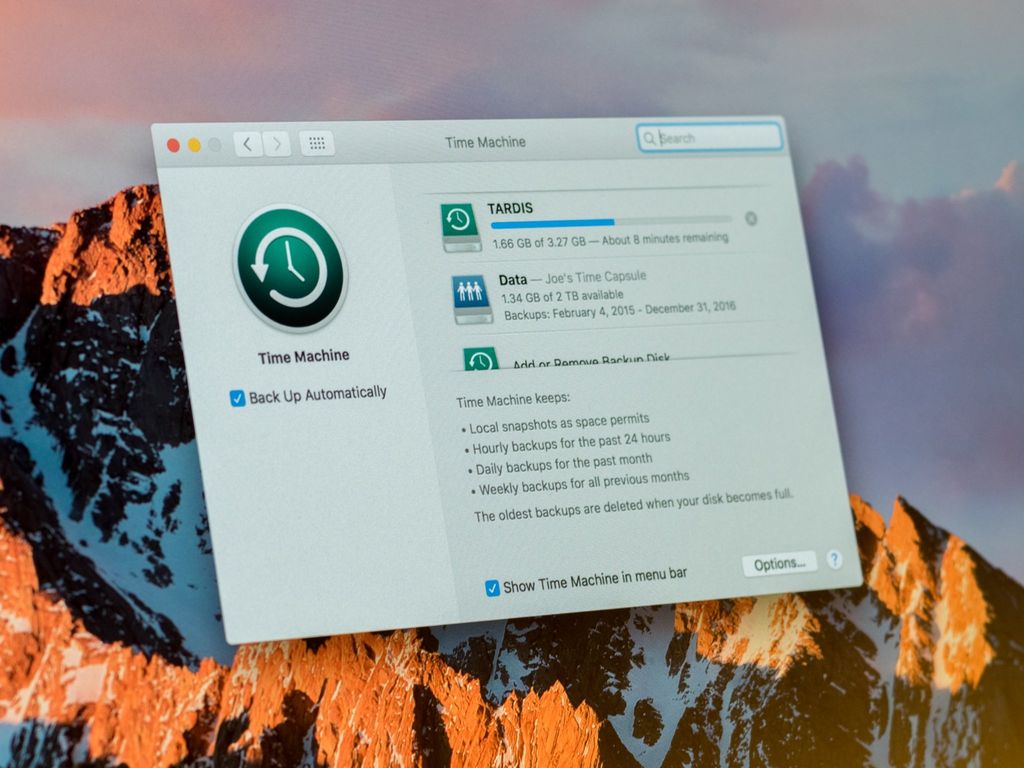The image size is (1024, 768).
Task: Minimize the Time Machine window
Action: click(194, 143)
